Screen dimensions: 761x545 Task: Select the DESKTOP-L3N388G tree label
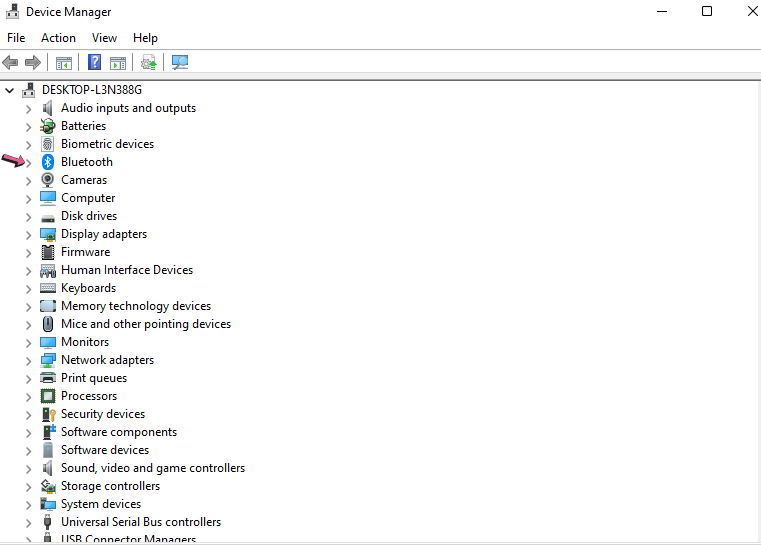(92, 90)
